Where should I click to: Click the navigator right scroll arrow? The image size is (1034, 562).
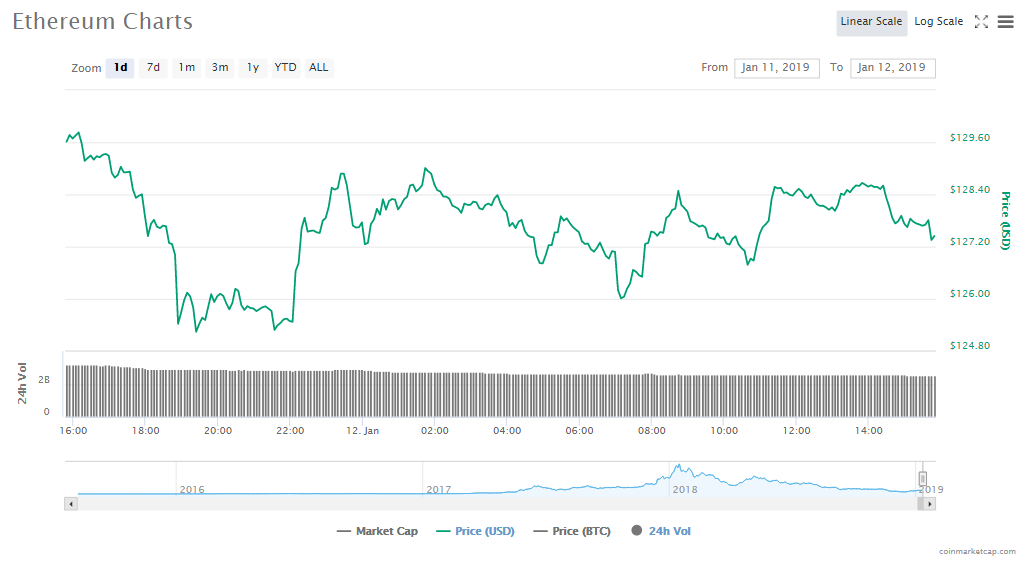930,504
